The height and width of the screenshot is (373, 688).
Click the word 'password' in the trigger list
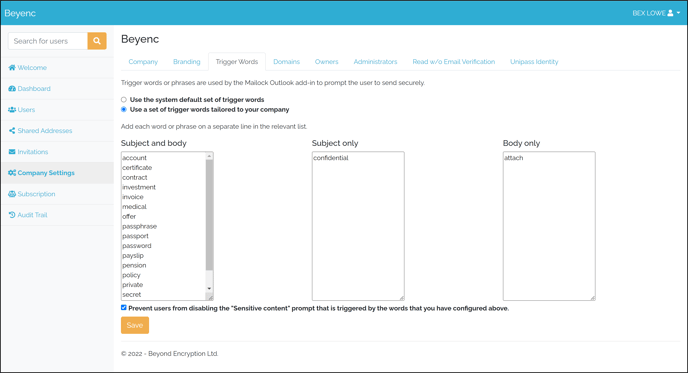point(136,246)
